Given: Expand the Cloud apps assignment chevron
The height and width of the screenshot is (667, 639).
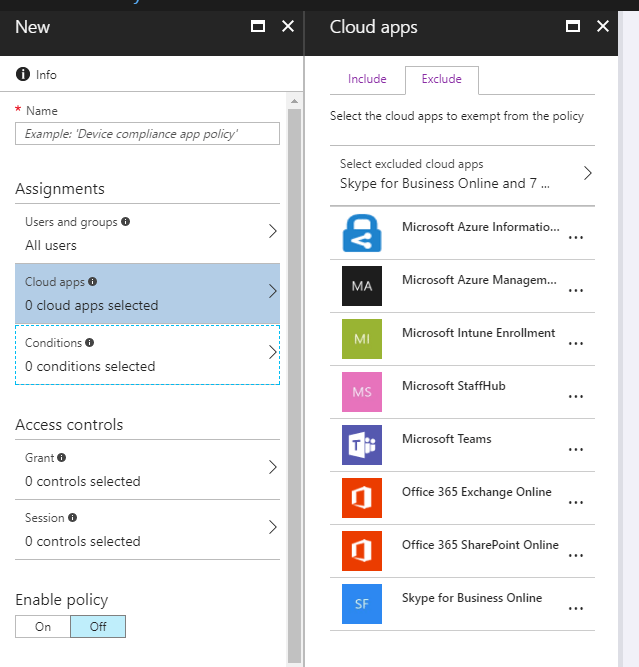Looking at the screenshot, I should pyautogui.click(x=273, y=291).
